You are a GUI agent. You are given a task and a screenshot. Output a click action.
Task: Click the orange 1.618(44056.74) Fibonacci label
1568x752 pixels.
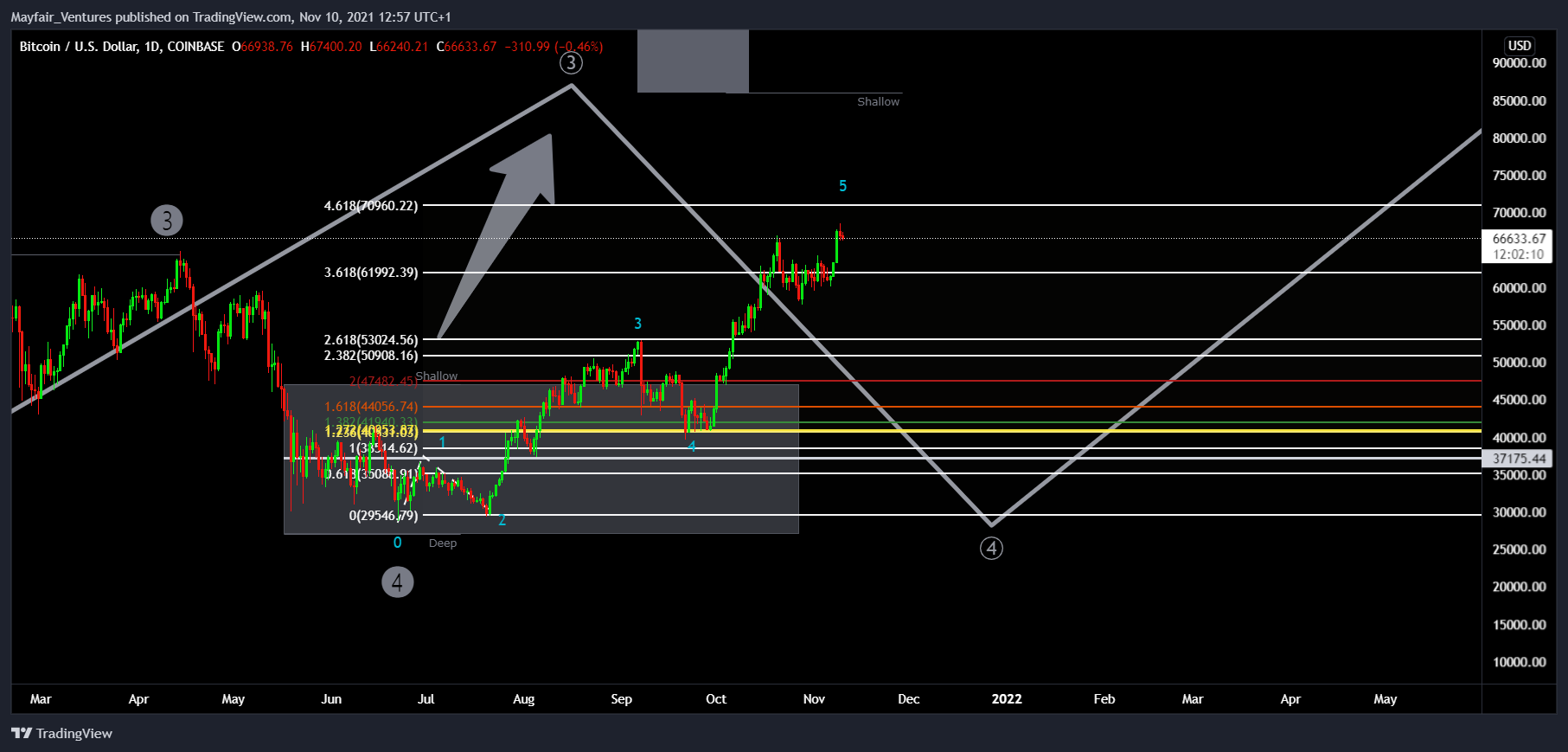(x=371, y=407)
